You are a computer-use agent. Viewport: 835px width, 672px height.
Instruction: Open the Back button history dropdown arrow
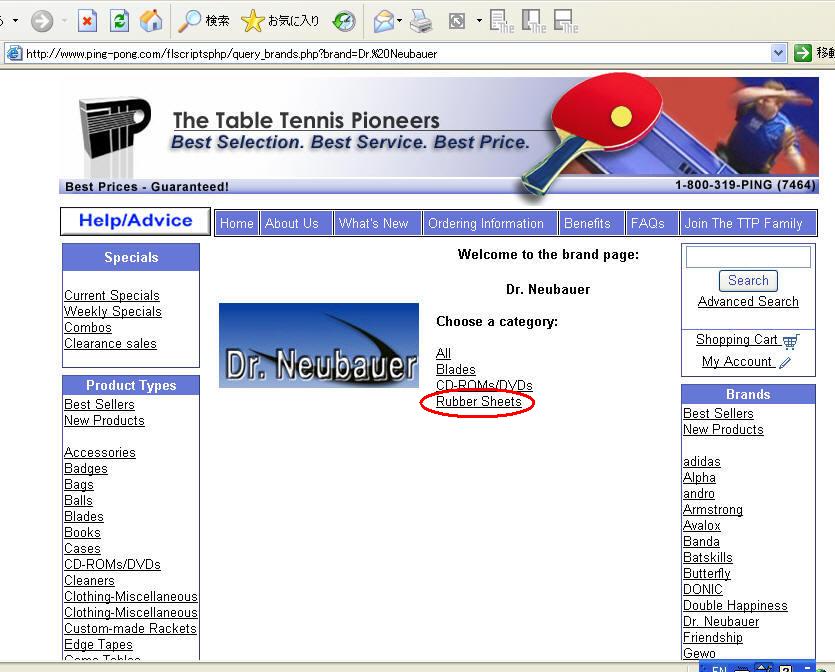pyautogui.click(x=15, y=21)
